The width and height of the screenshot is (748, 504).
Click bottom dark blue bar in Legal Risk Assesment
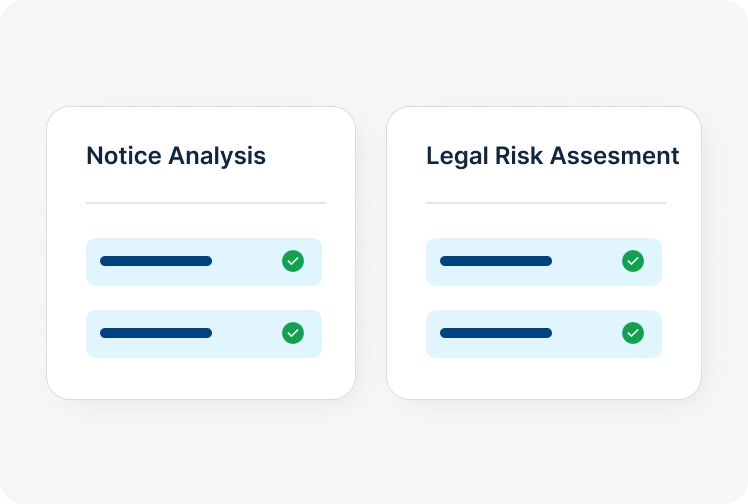click(x=496, y=333)
